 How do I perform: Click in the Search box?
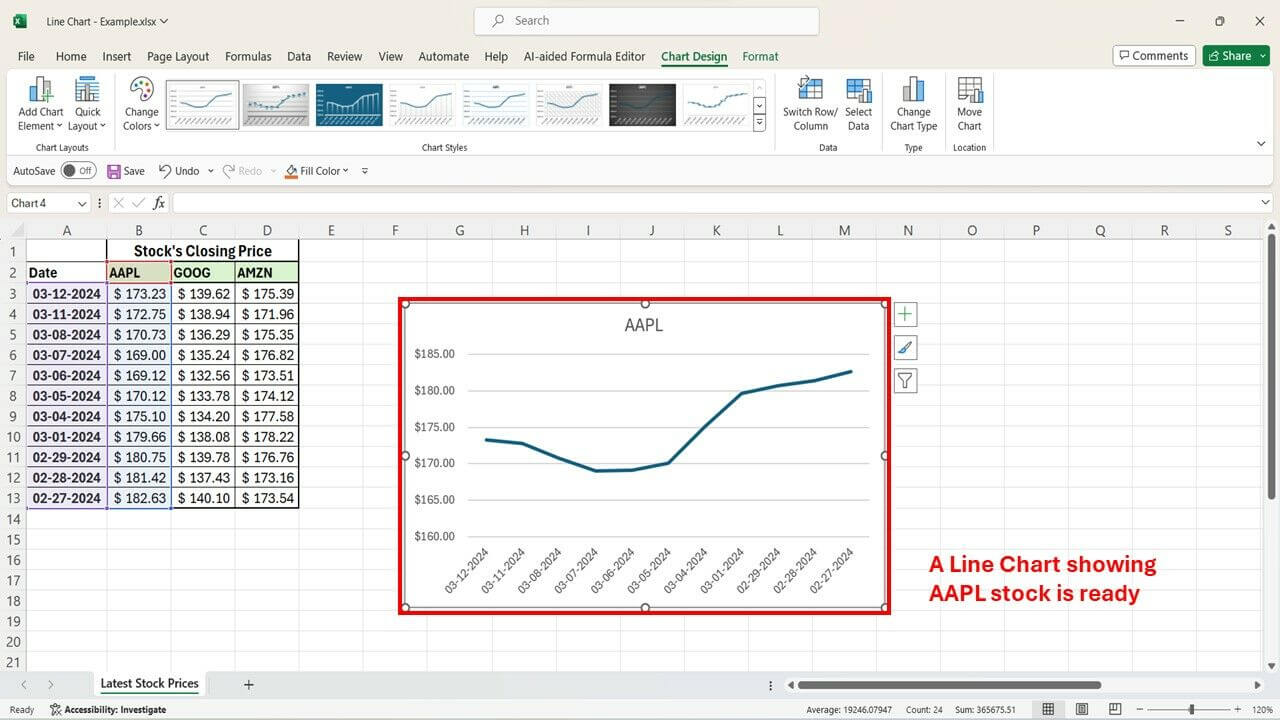pos(647,21)
